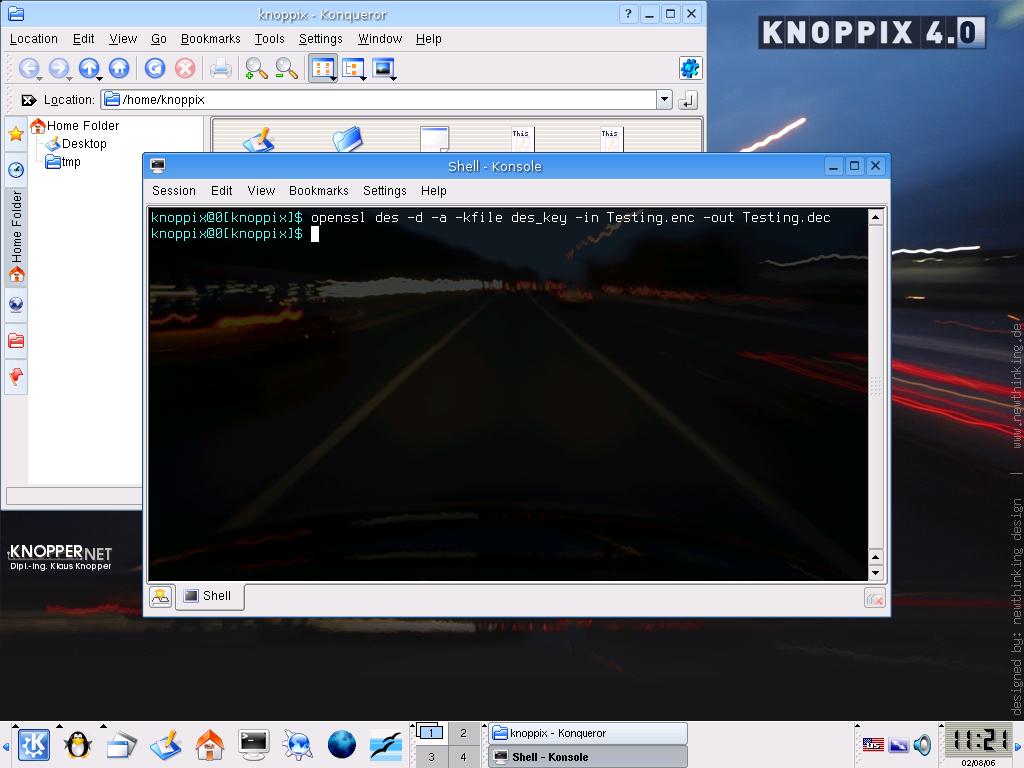Click panel icon right of Tux penguin

click(122, 744)
